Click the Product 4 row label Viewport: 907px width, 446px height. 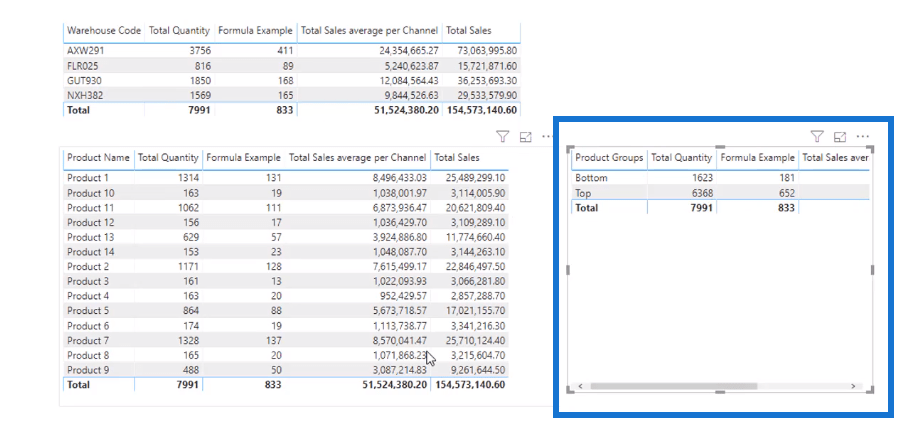point(88,296)
